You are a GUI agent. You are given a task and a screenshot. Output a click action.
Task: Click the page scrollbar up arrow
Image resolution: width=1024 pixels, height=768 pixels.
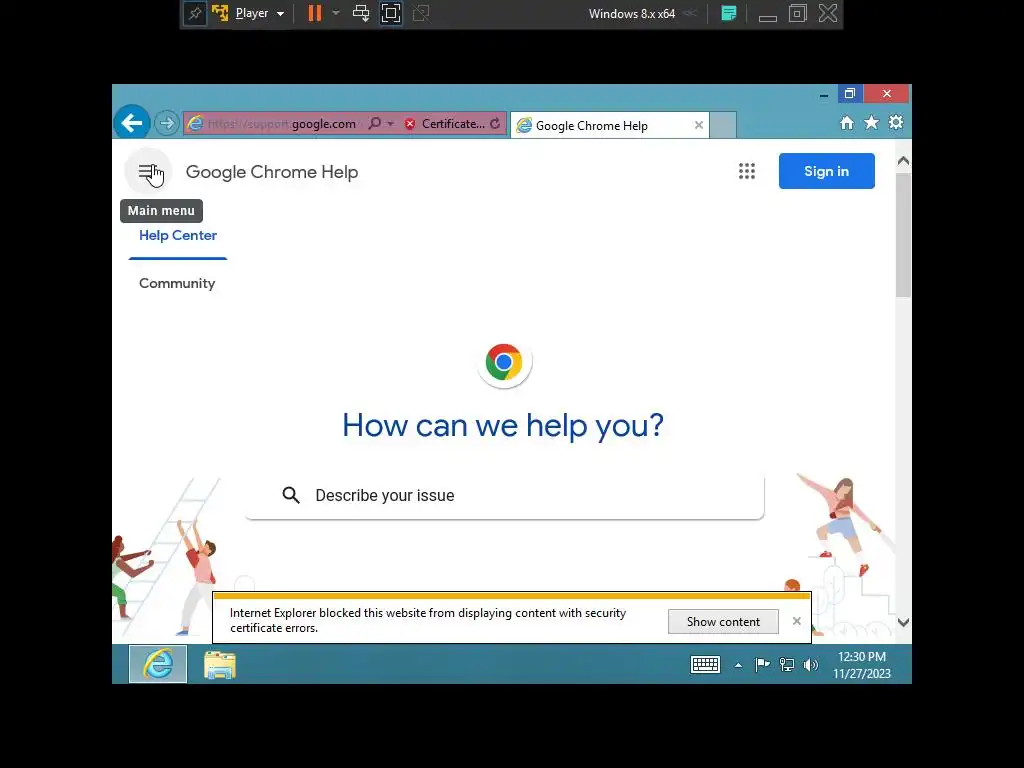[903, 161]
